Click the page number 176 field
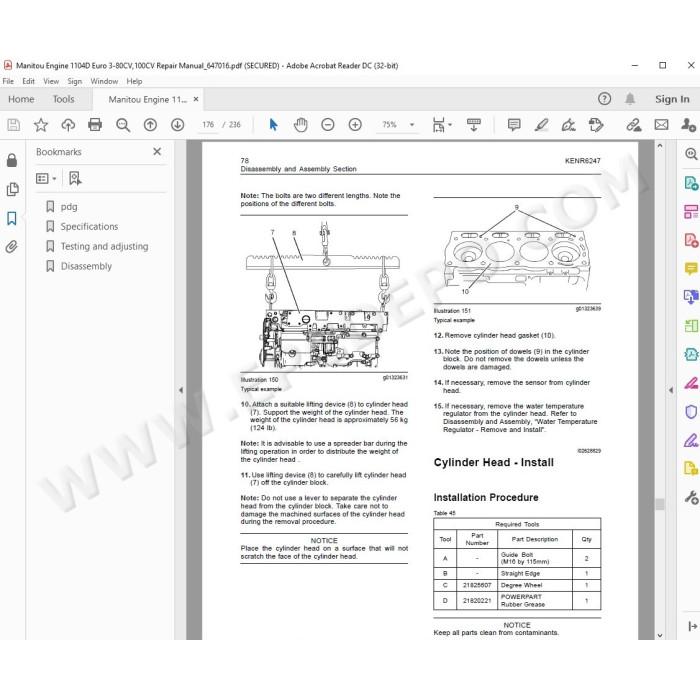This screenshot has width=700, height=700. click(x=208, y=125)
